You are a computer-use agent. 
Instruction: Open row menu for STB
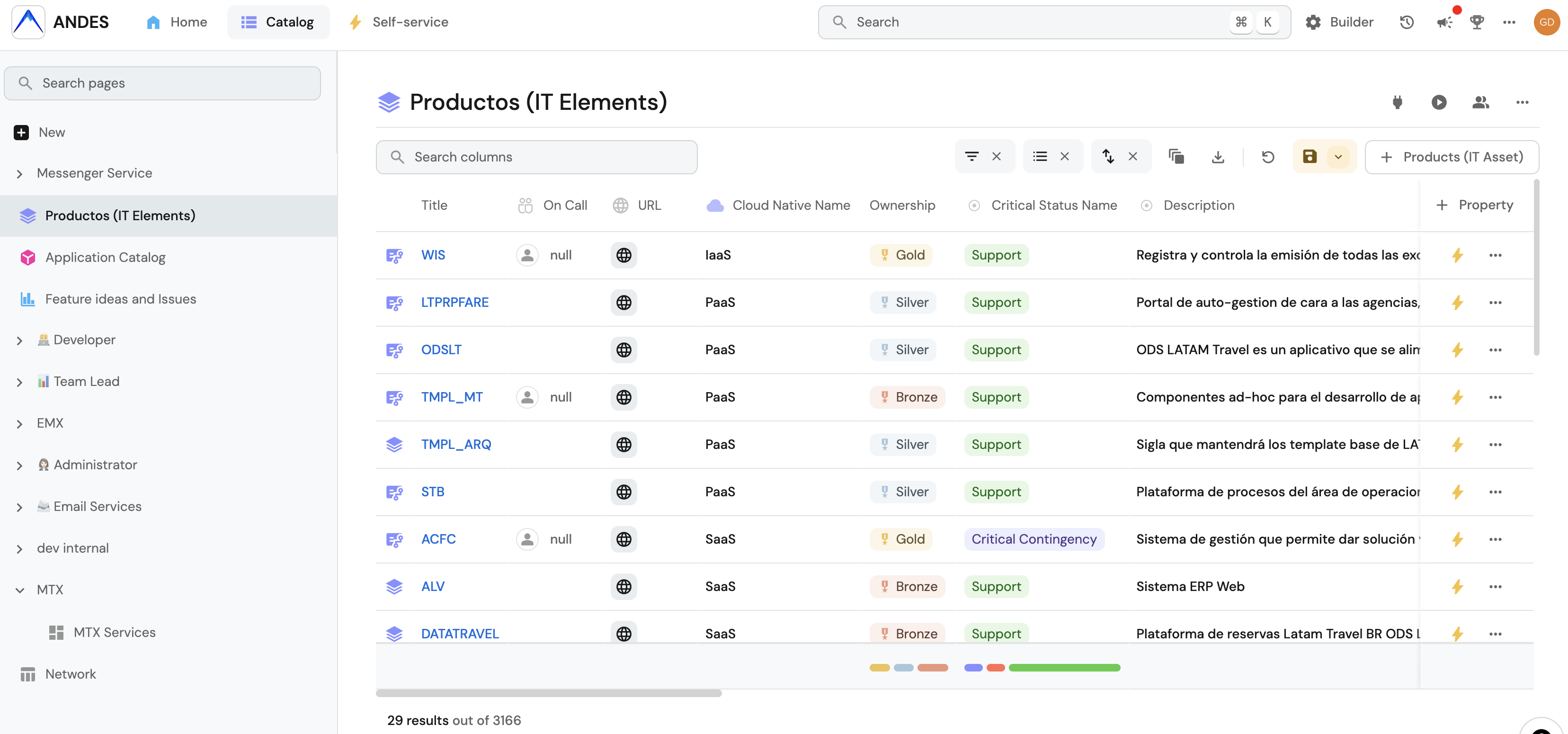(1496, 492)
